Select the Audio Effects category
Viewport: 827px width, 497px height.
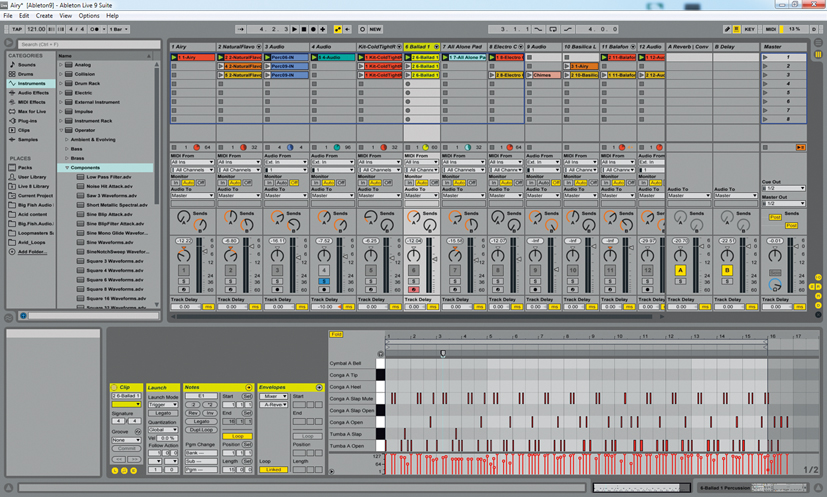33,93
